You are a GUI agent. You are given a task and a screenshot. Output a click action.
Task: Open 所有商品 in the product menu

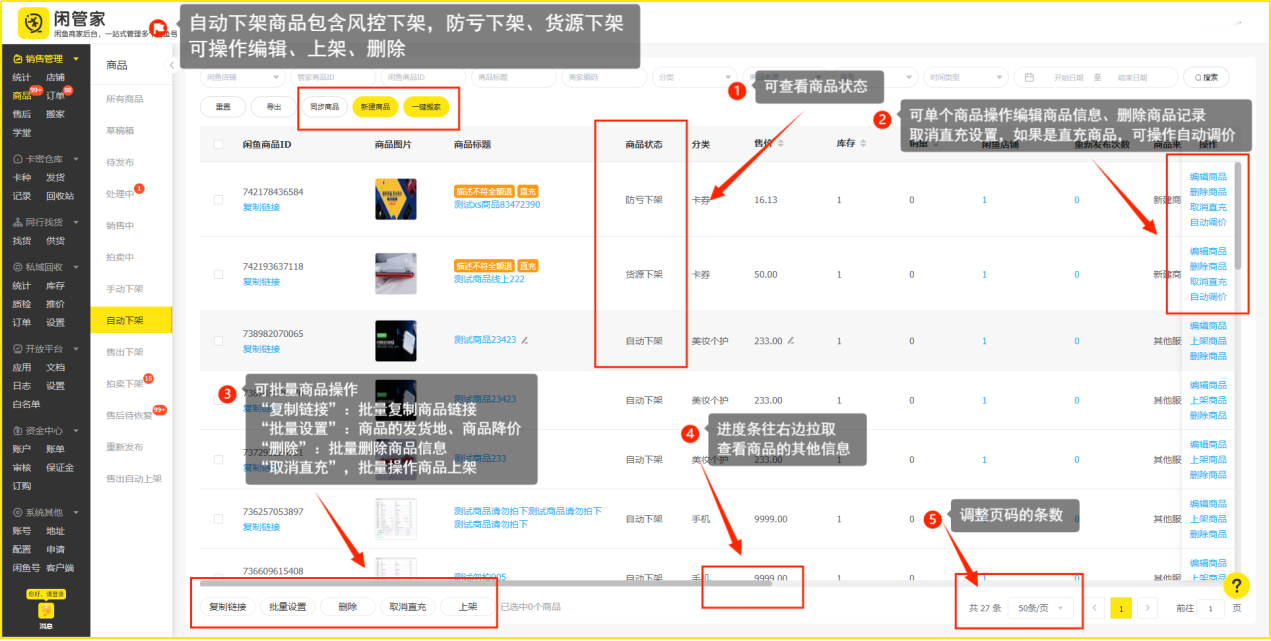125,99
